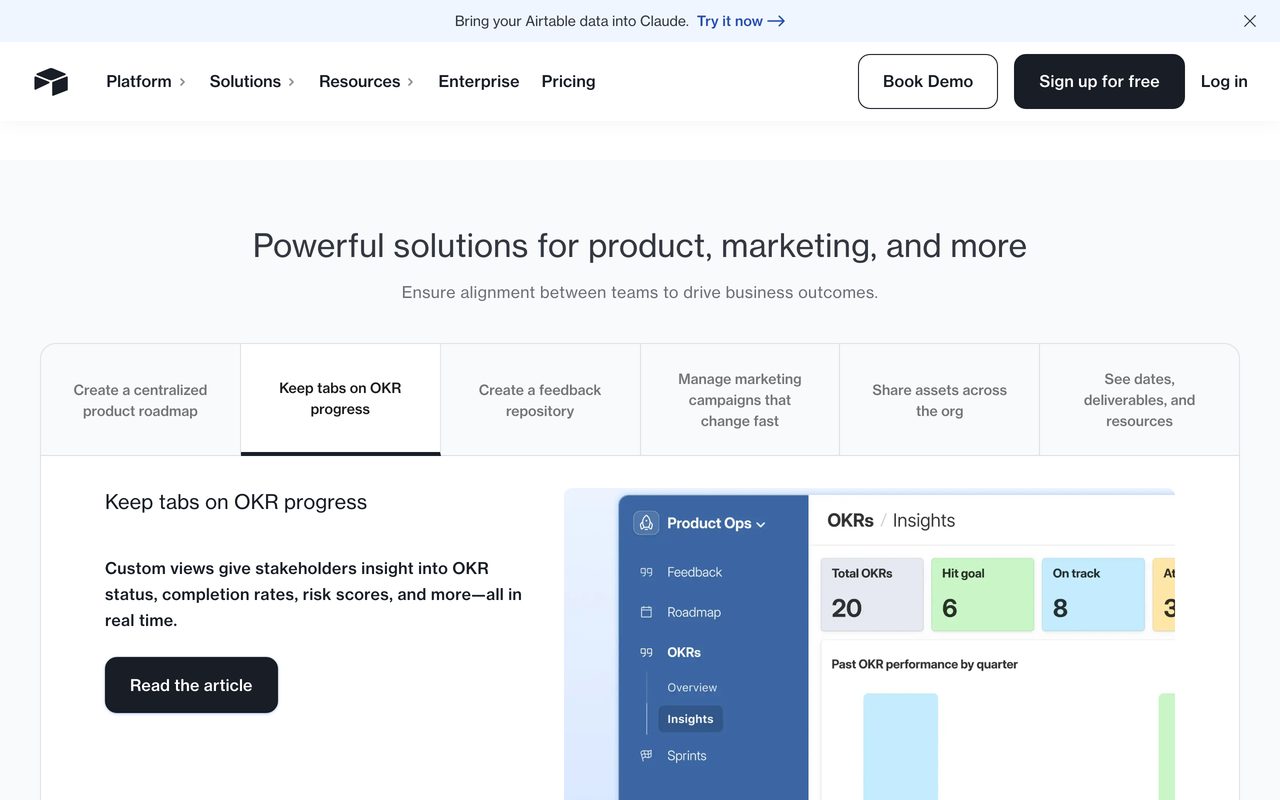
Task: Click the Book Demo button
Action: coord(928,82)
